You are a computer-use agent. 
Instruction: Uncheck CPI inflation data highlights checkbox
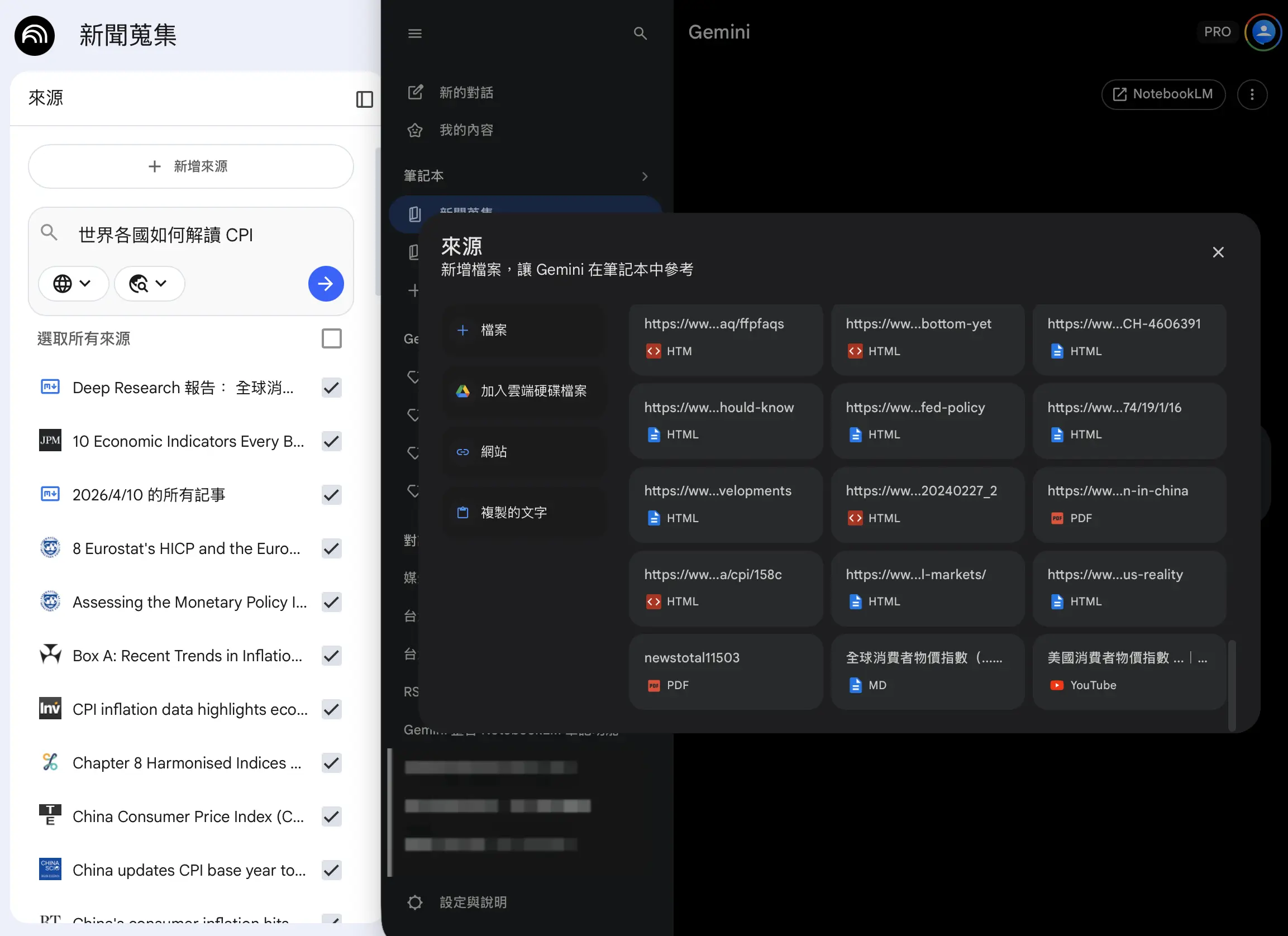tap(332, 709)
